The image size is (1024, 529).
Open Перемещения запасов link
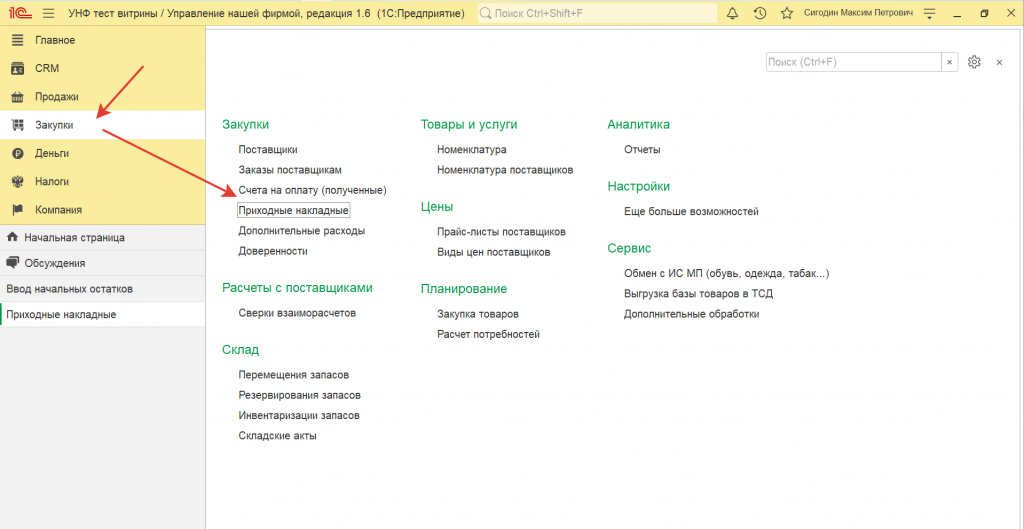point(294,375)
